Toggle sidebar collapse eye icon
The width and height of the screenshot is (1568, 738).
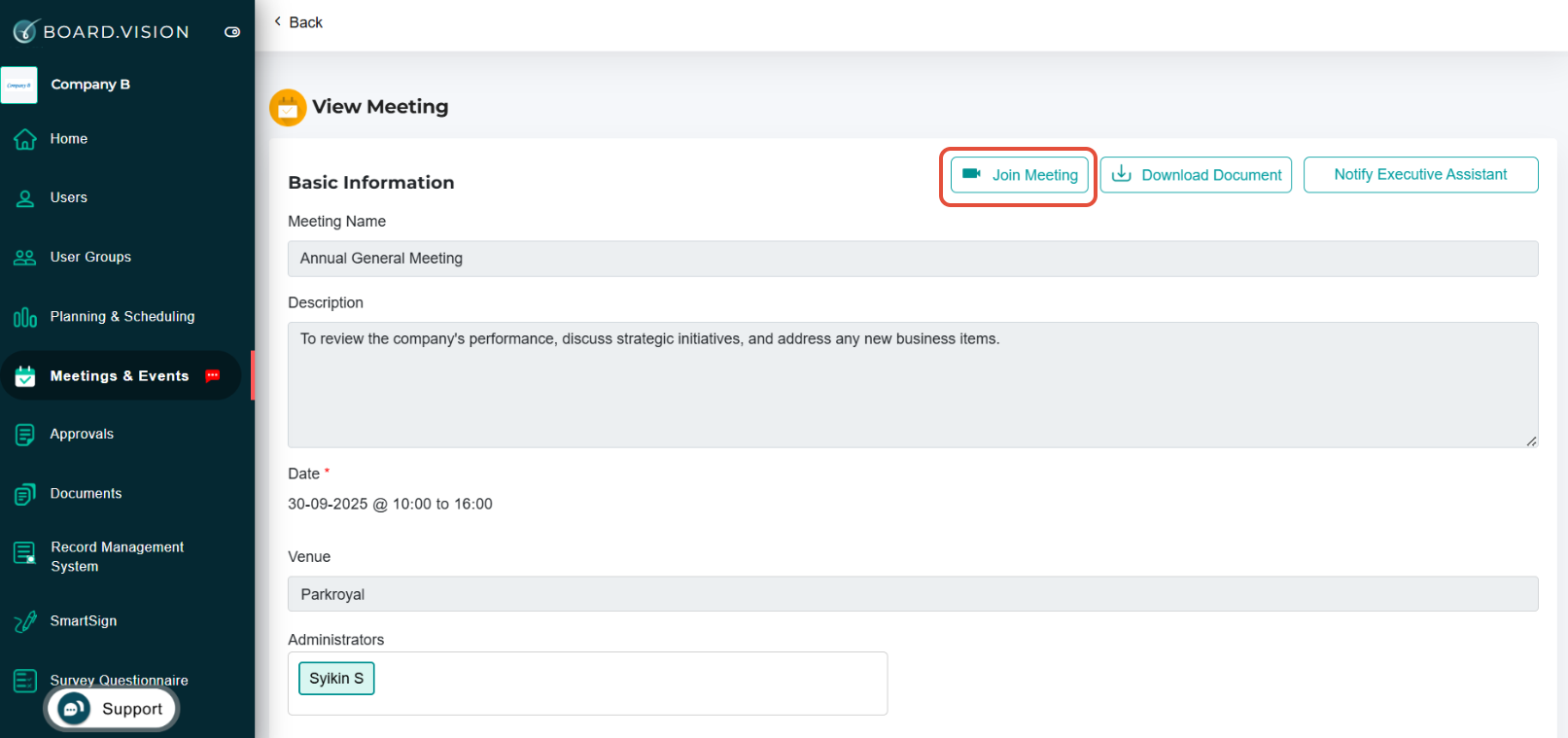click(x=232, y=32)
